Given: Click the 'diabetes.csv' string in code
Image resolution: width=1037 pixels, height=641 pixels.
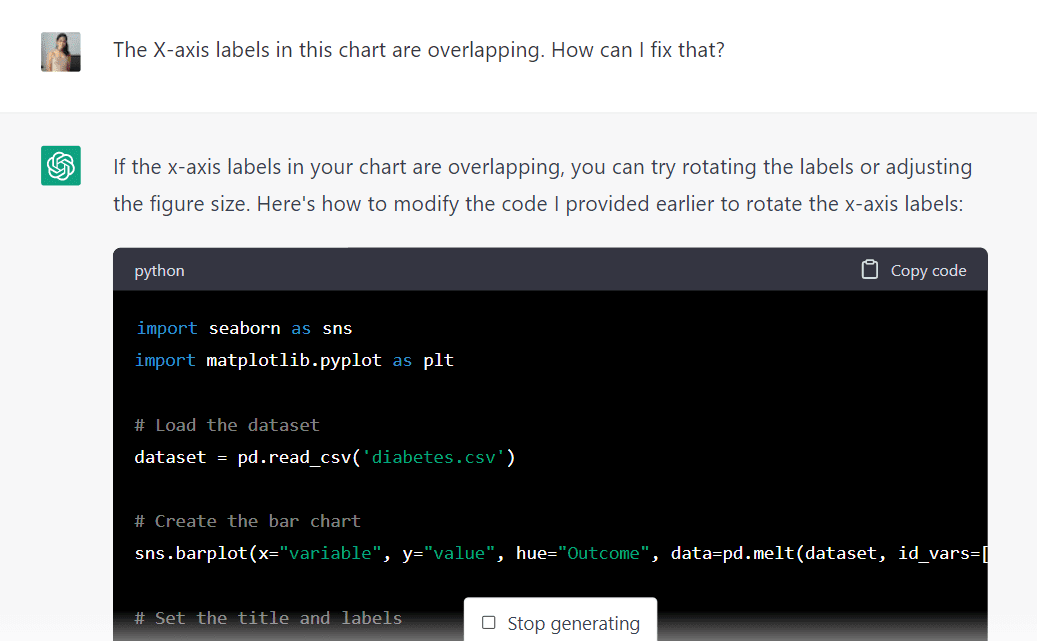Looking at the screenshot, I should coord(433,457).
